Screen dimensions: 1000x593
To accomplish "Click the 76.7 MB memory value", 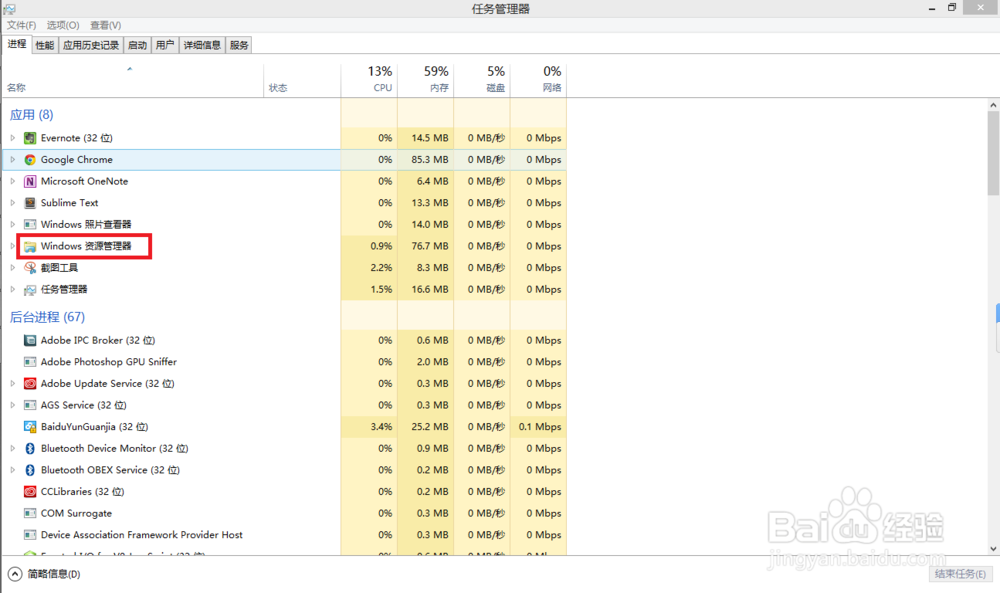I will (430, 246).
